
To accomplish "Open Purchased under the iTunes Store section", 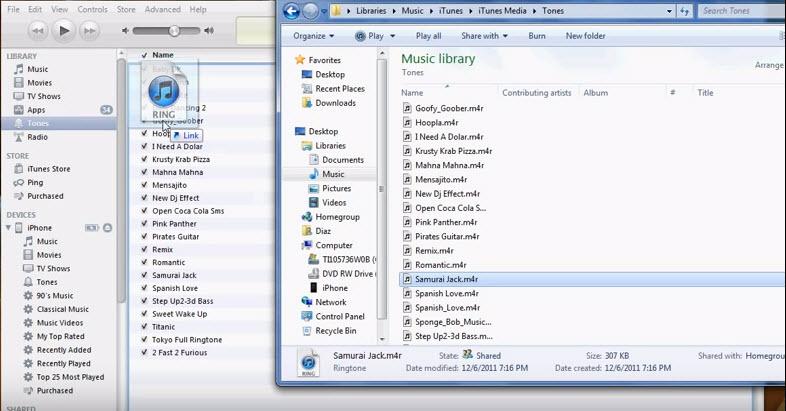I will pos(45,196).
